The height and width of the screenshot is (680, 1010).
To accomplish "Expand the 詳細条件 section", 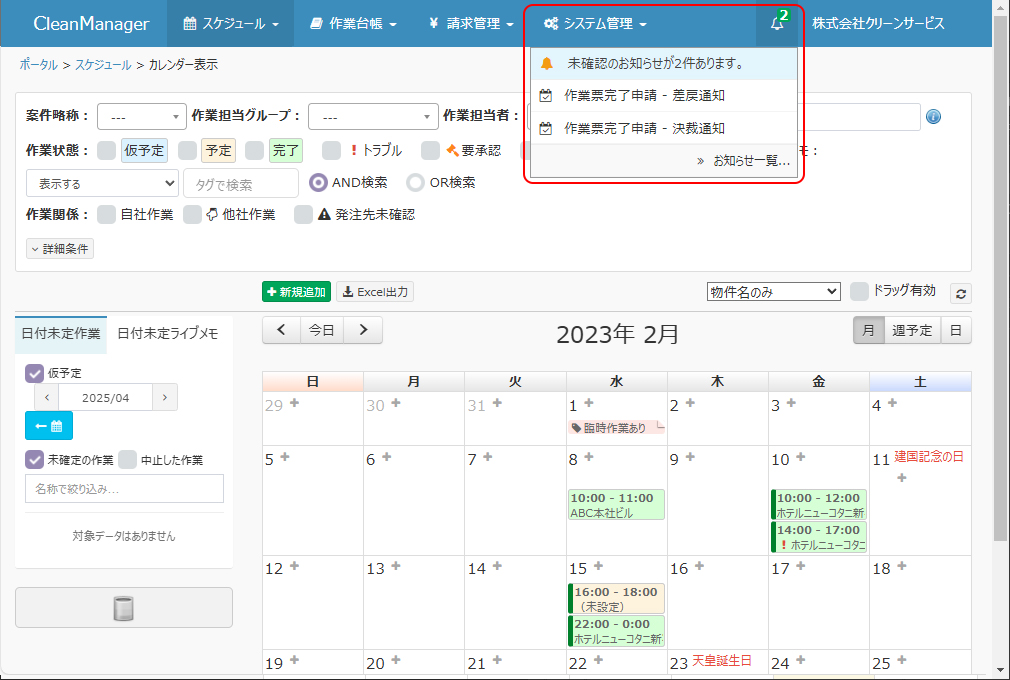I will [60, 248].
